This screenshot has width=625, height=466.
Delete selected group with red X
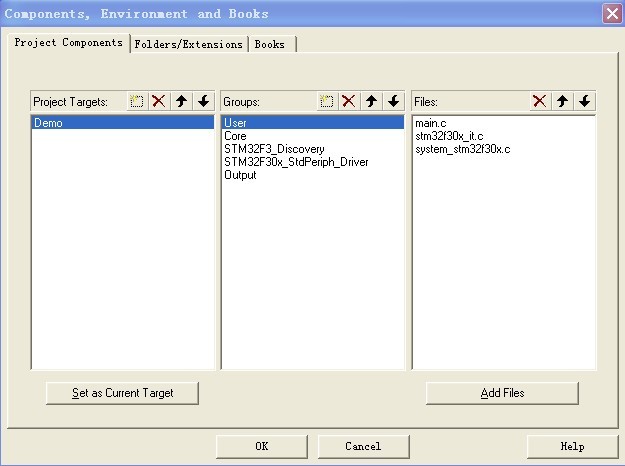click(348, 101)
